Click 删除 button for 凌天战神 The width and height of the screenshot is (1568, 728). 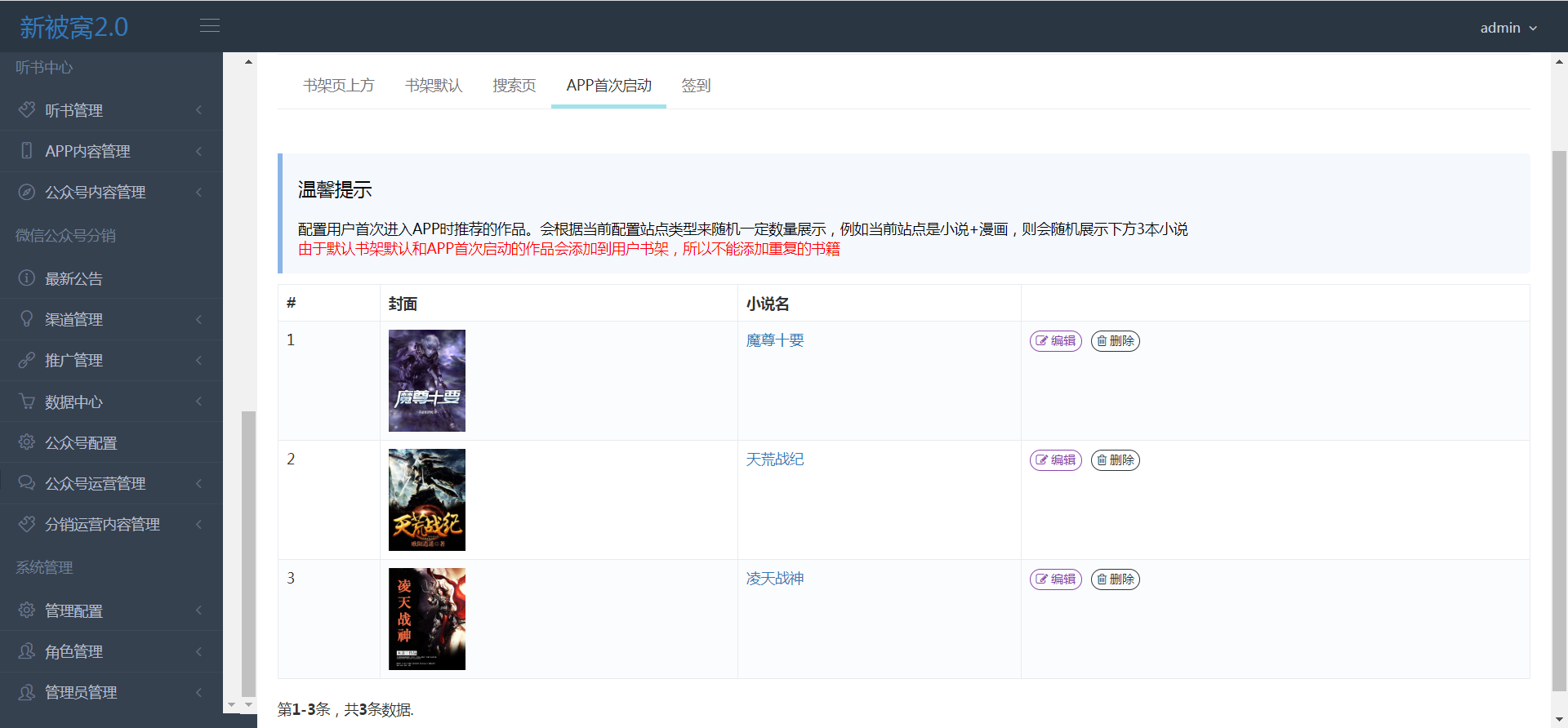1115,579
